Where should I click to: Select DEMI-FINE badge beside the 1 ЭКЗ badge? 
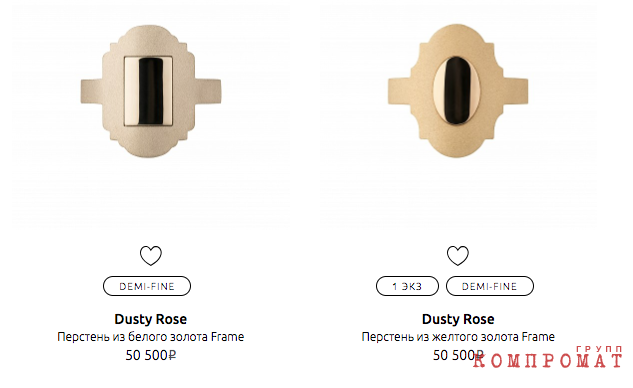(x=490, y=286)
